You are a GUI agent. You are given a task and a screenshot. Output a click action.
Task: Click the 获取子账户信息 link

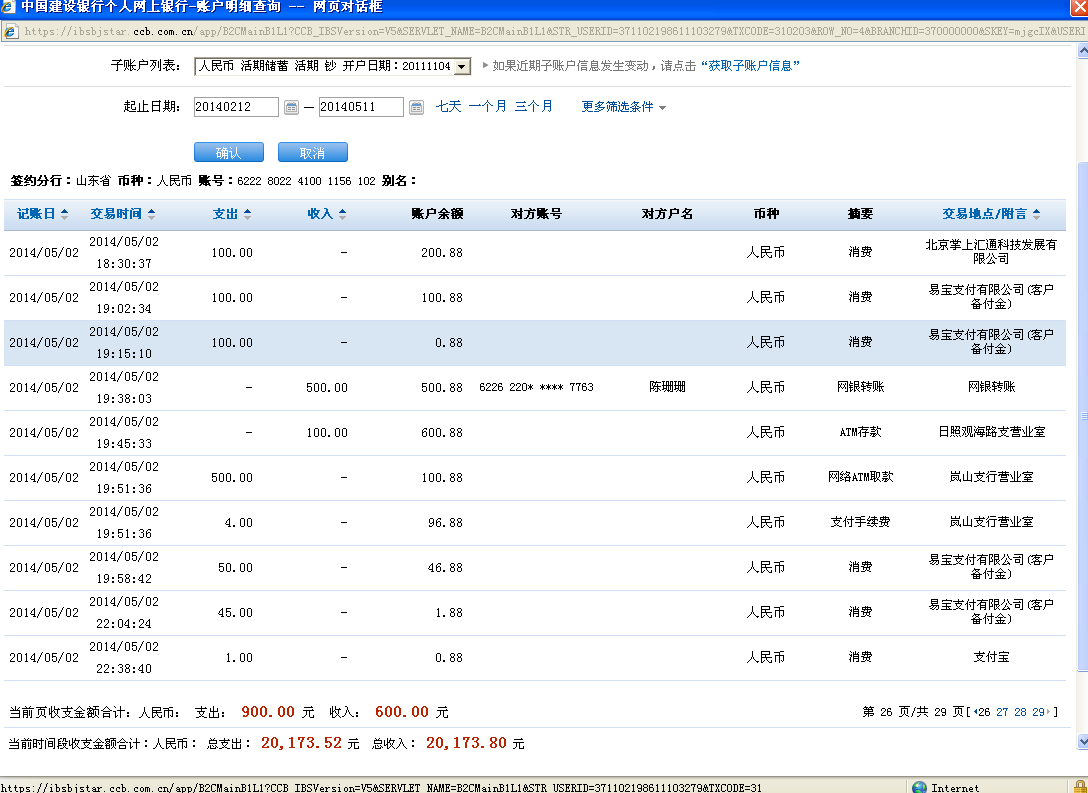click(x=749, y=66)
